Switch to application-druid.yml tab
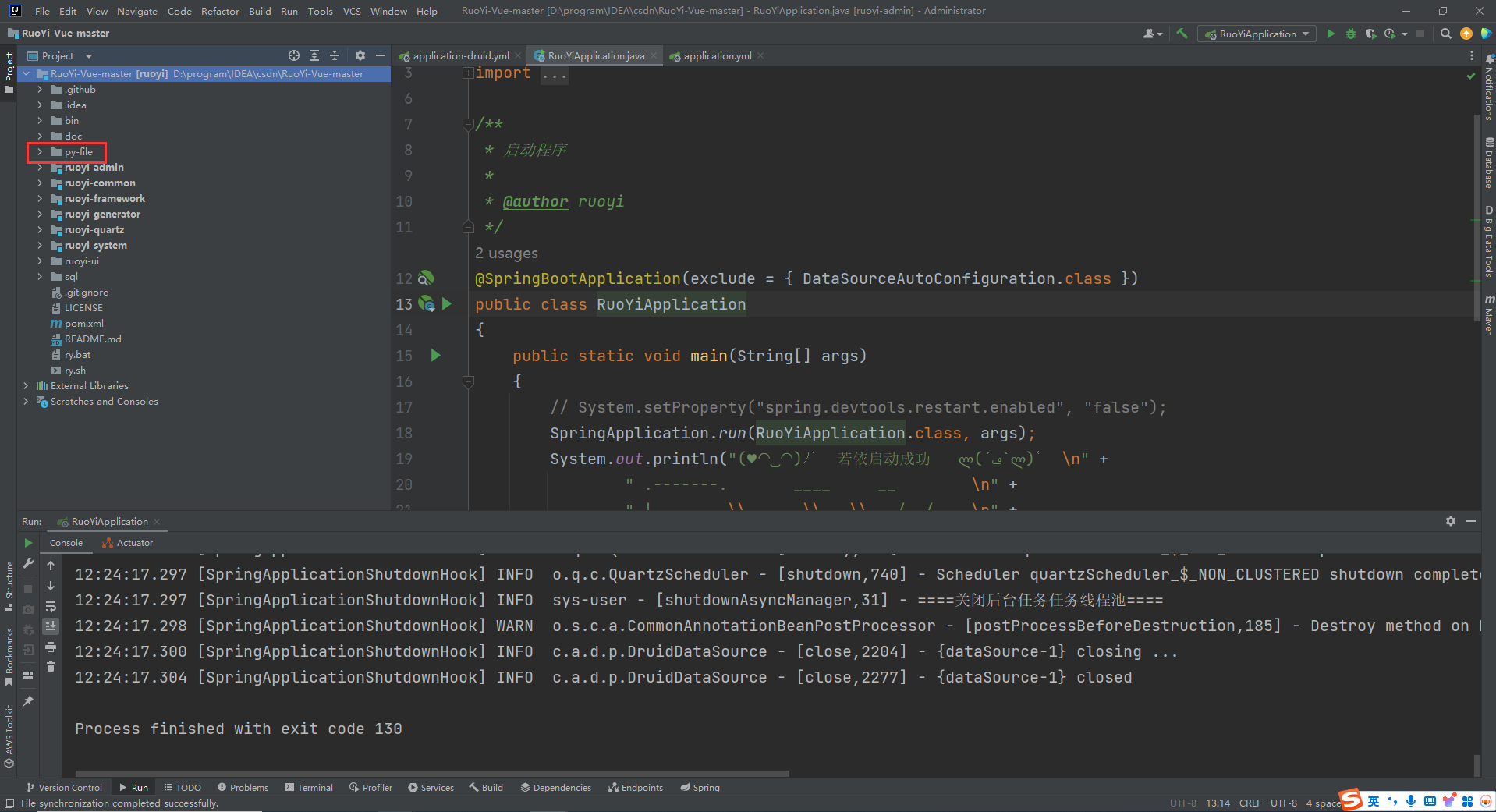 460,55
